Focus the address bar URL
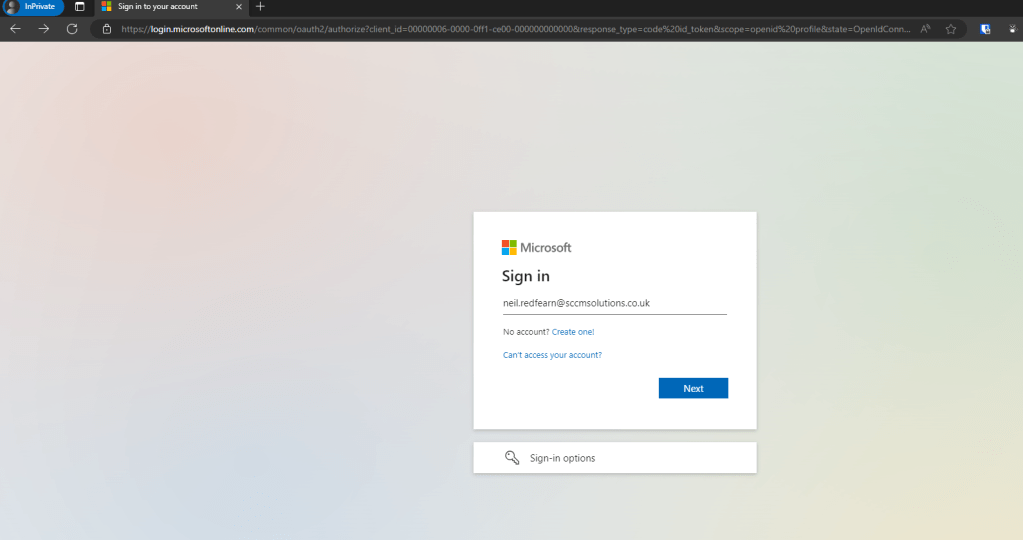Viewport: 1023px width, 540px height. [x=500, y=29]
